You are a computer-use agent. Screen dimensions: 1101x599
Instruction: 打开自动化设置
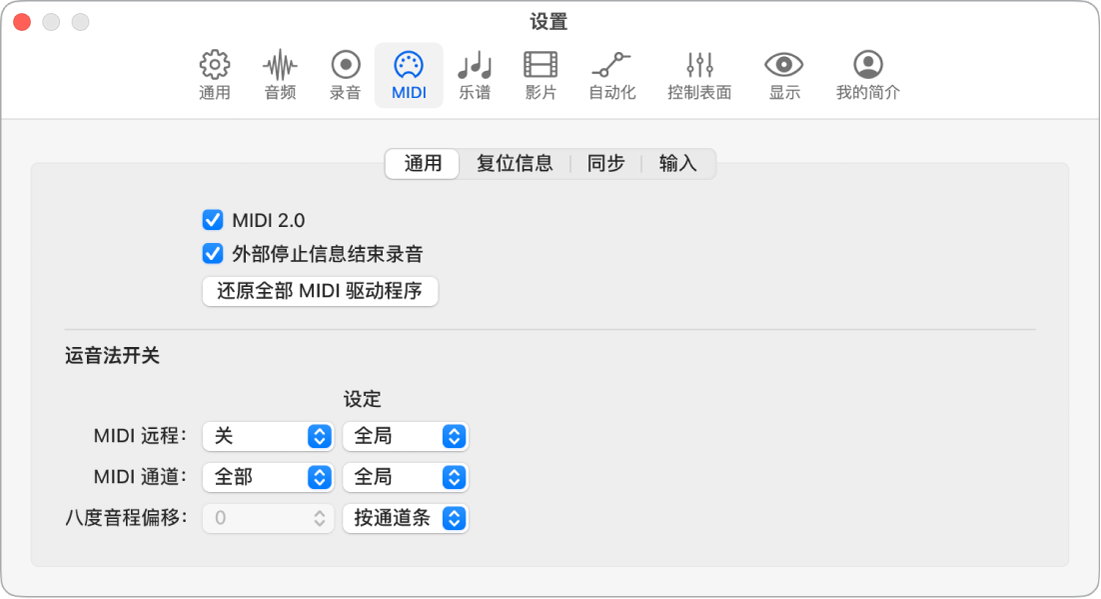click(612, 75)
